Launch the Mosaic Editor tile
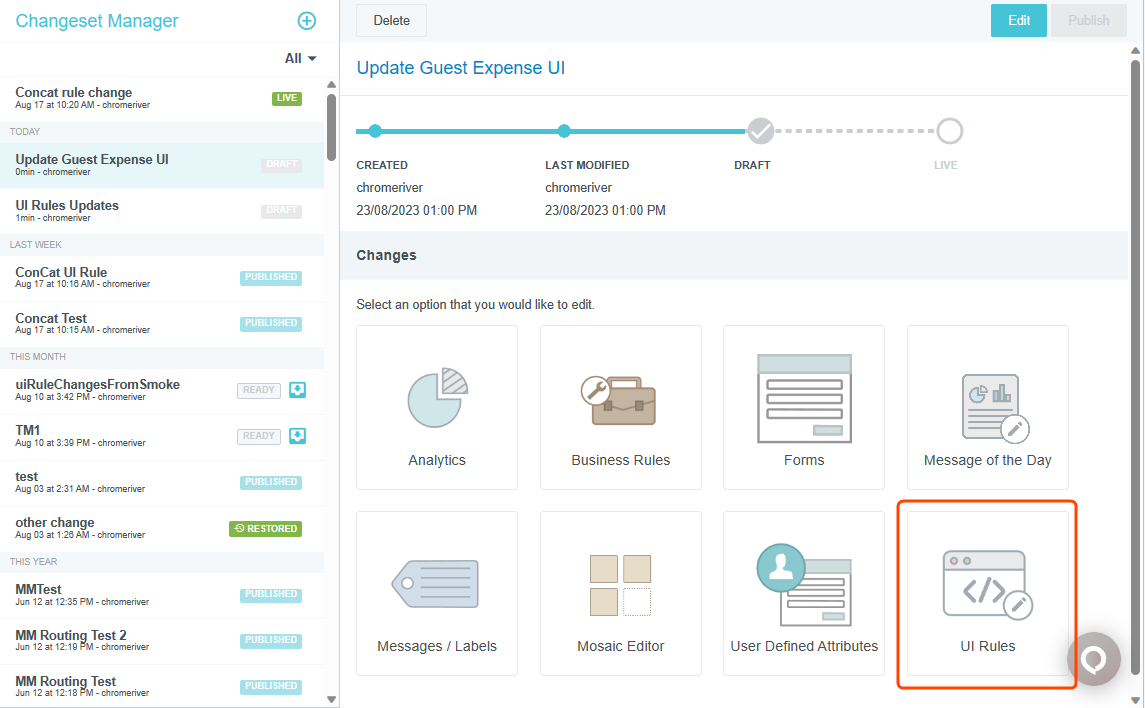 tap(620, 593)
